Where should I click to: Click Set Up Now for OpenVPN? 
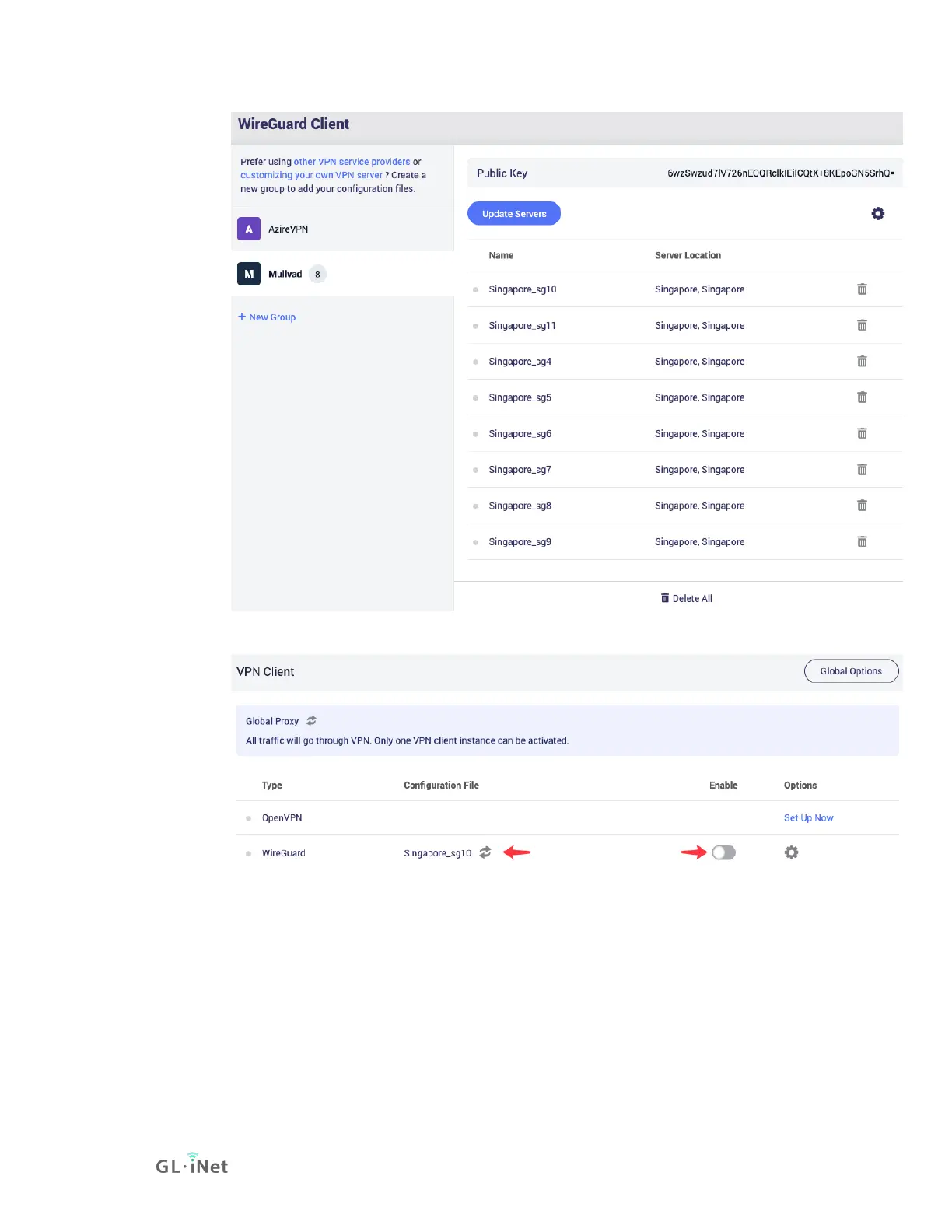click(x=808, y=818)
